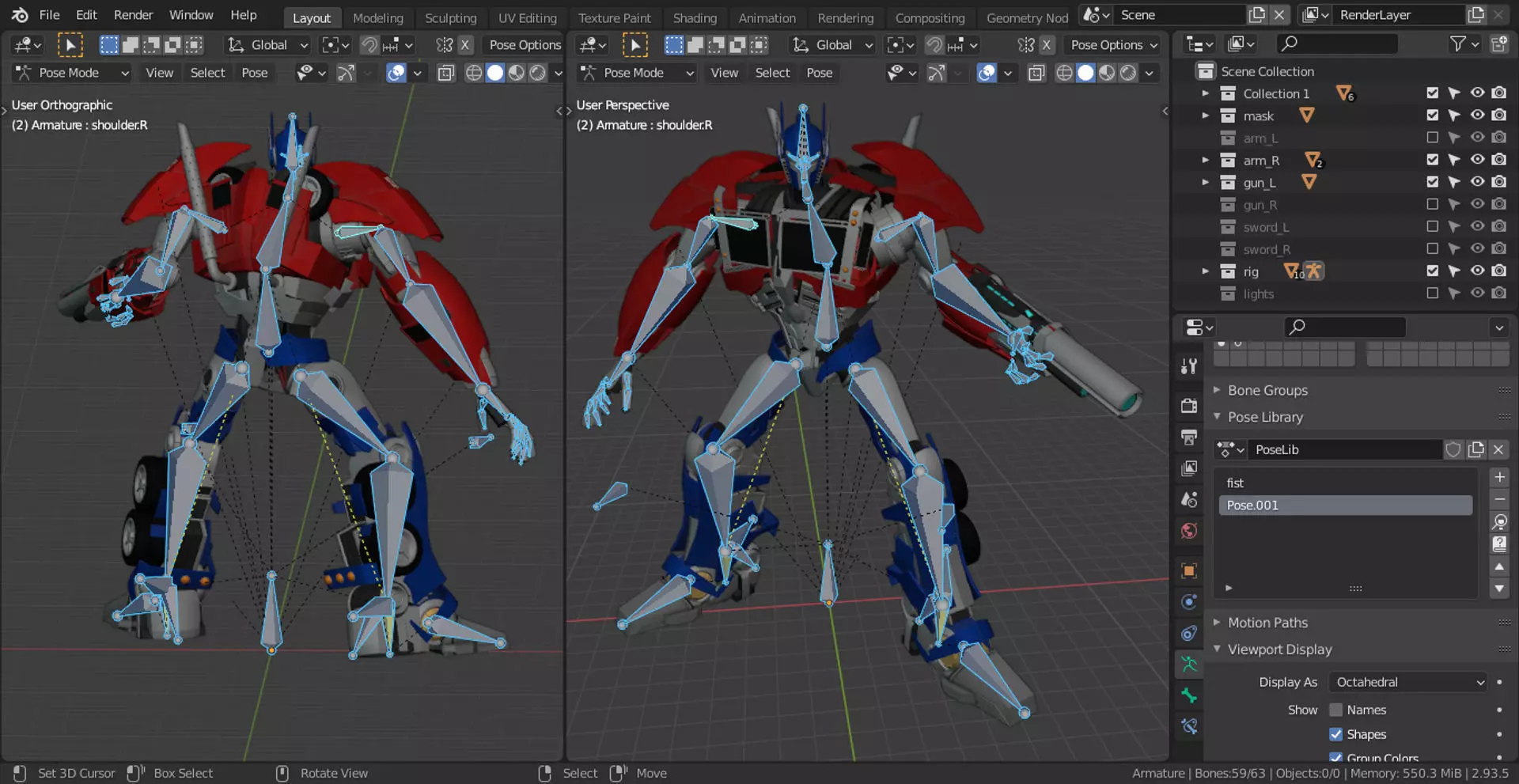The width and height of the screenshot is (1519, 784).
Task: Move the selected pose down in list
Action: (x=1499, y=589)
